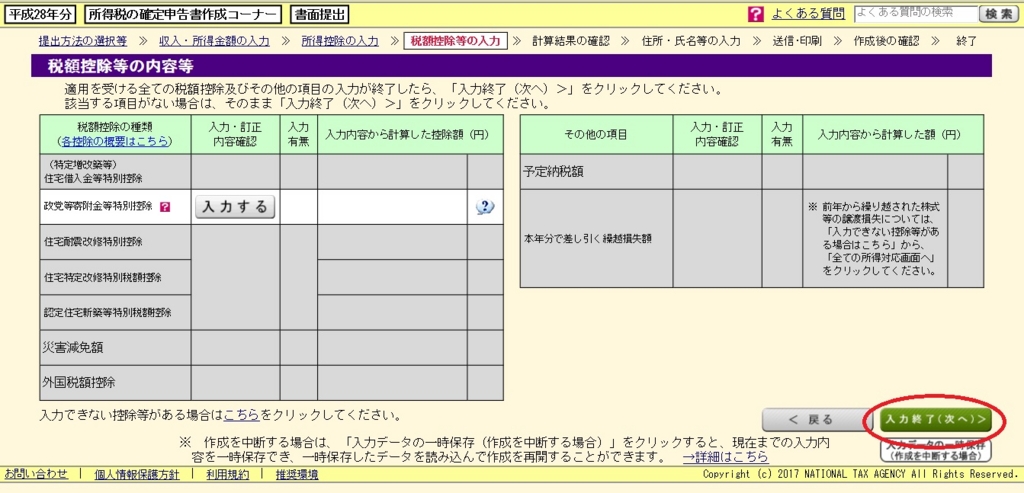Open the よくある質問 link
The width and height of the screenshot is (1024, 493).
click(x=808, y=13)
